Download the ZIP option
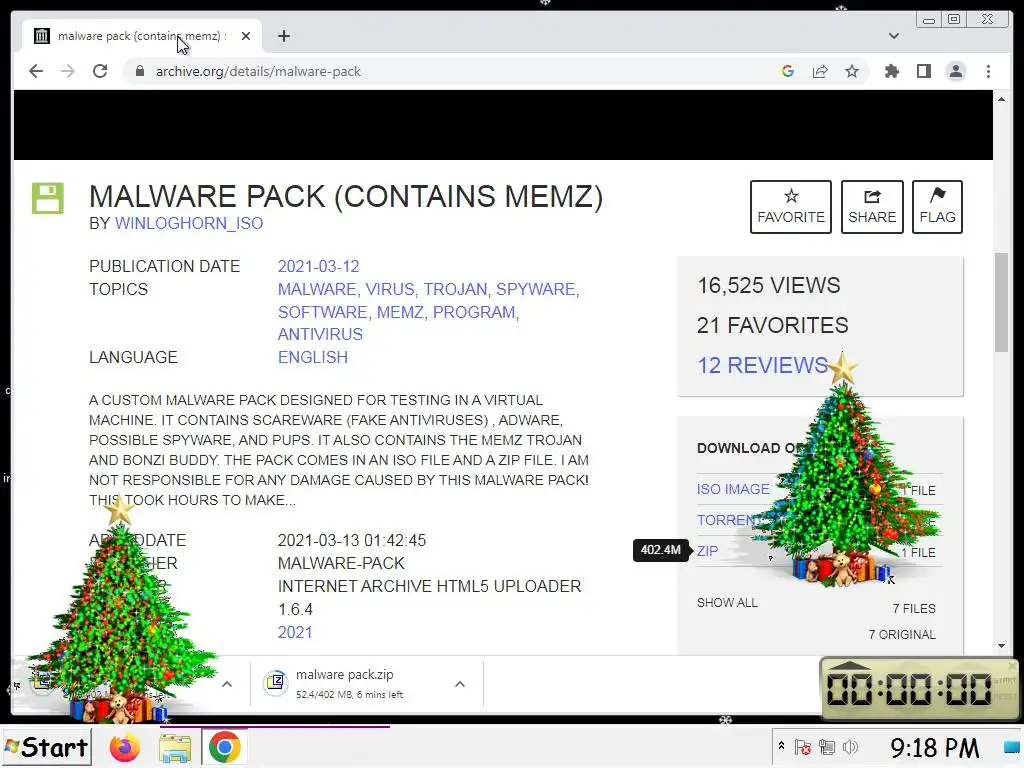This screenshot has width=1024, height=768. 707,551
